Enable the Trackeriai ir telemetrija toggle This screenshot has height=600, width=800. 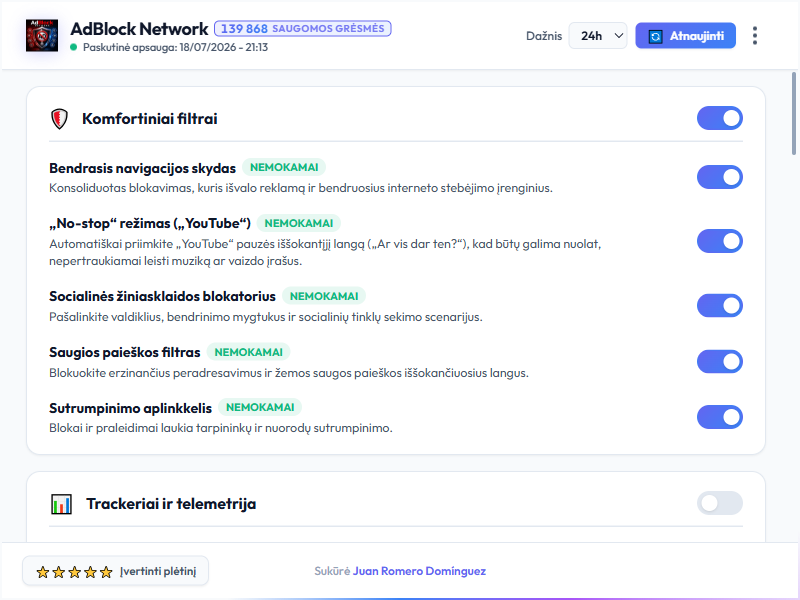pos(719,503)
